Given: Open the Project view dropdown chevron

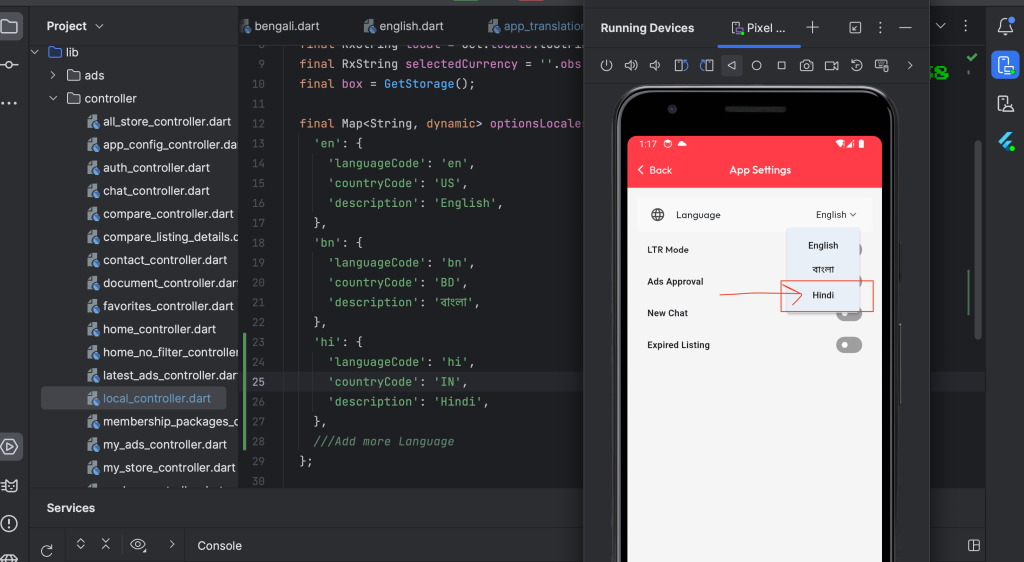Looking at the screenshot, I should [x=99, y=26].
